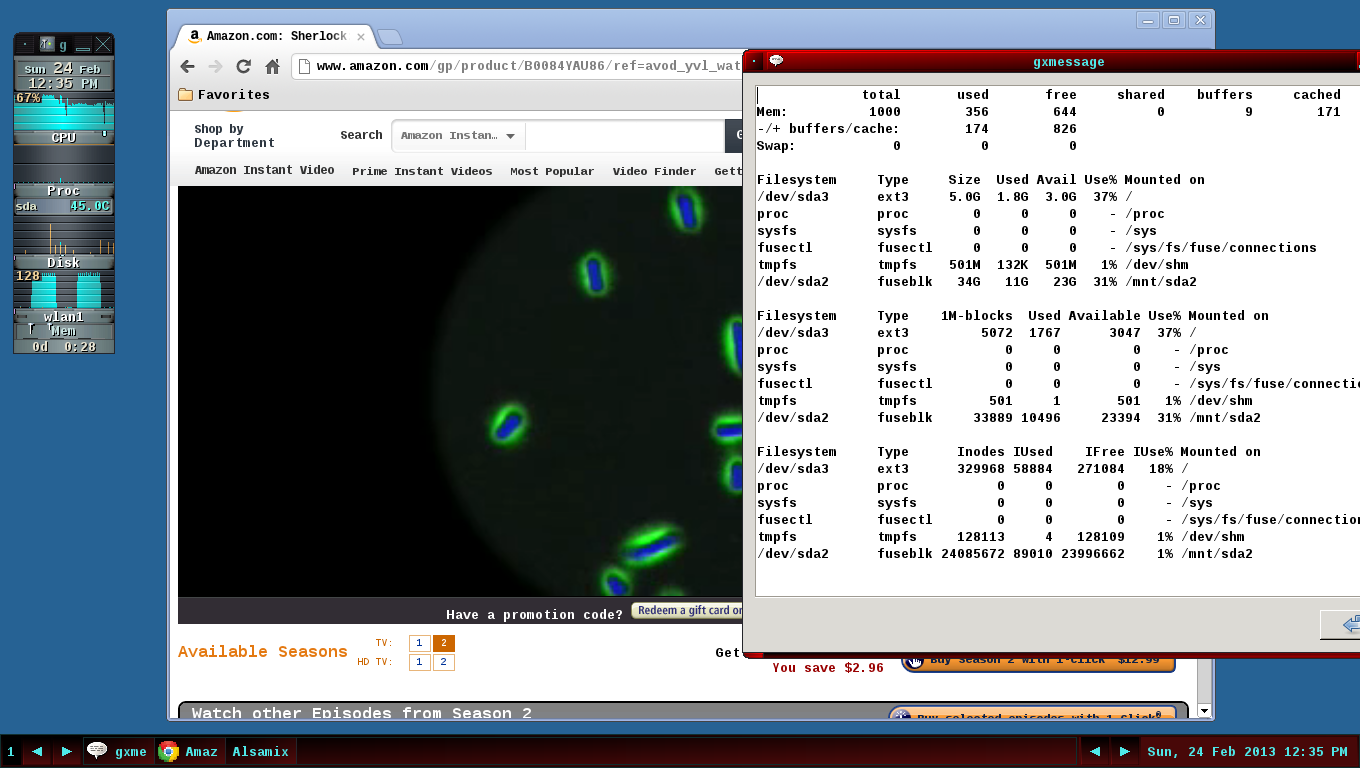Maximize the Chrome browser window
Screen dimensions: 1360x768
pos(1174,20)
